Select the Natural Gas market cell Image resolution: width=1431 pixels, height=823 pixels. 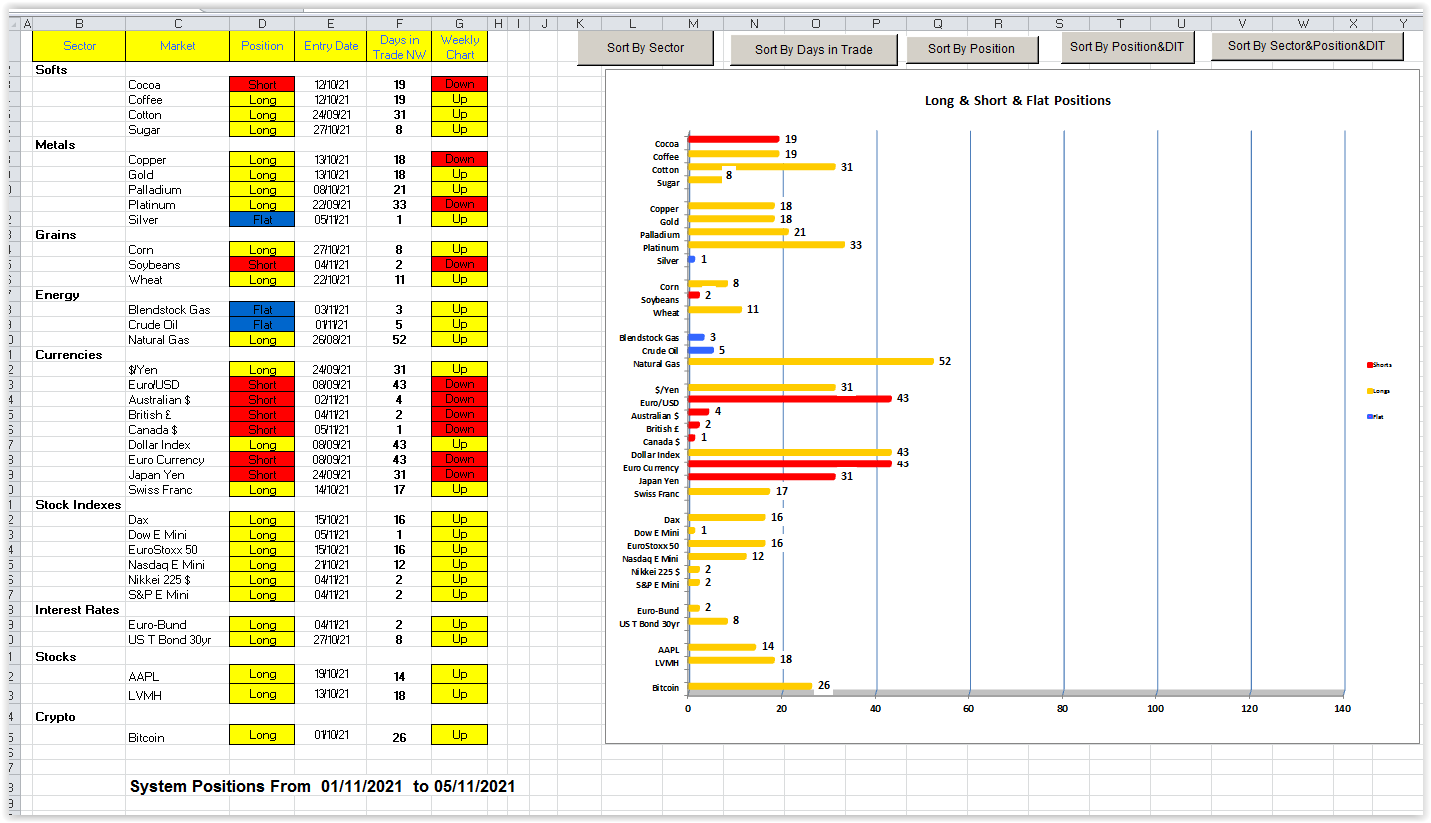178,340
